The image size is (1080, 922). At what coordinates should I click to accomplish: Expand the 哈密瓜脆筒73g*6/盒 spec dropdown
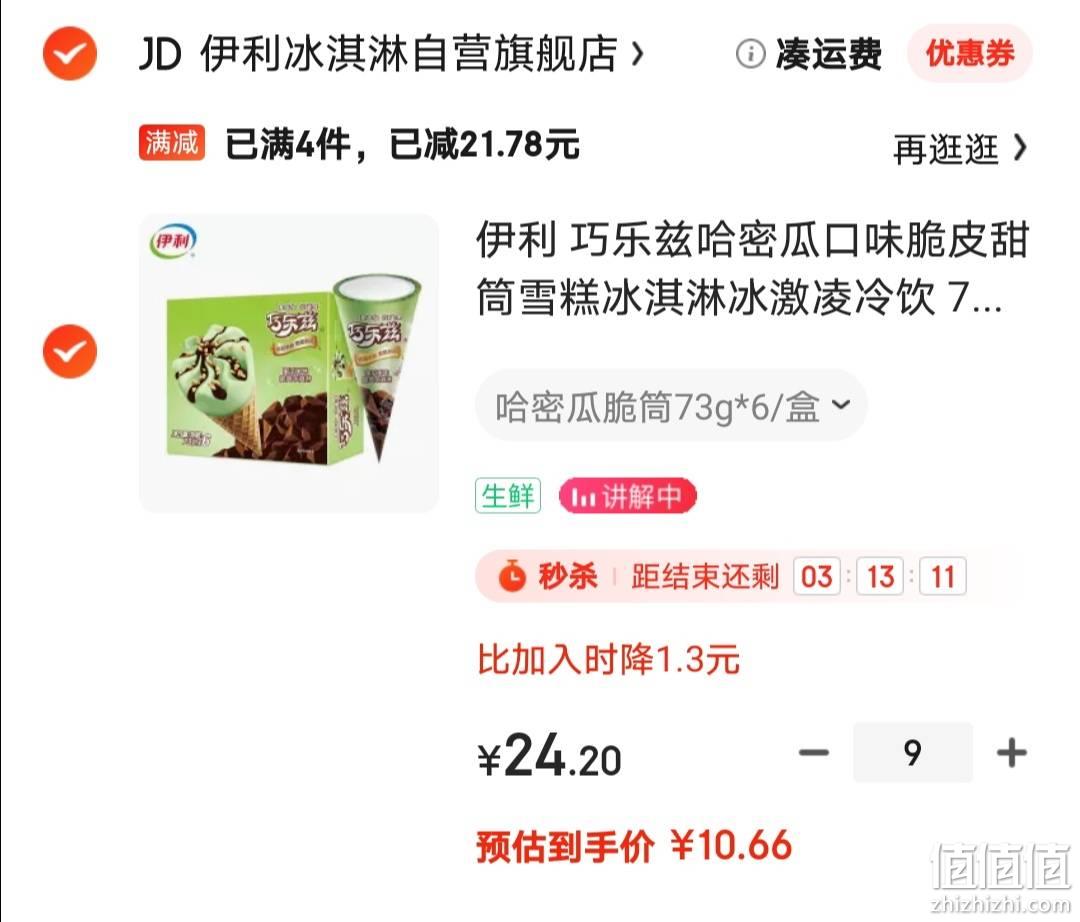pos(671,406)
